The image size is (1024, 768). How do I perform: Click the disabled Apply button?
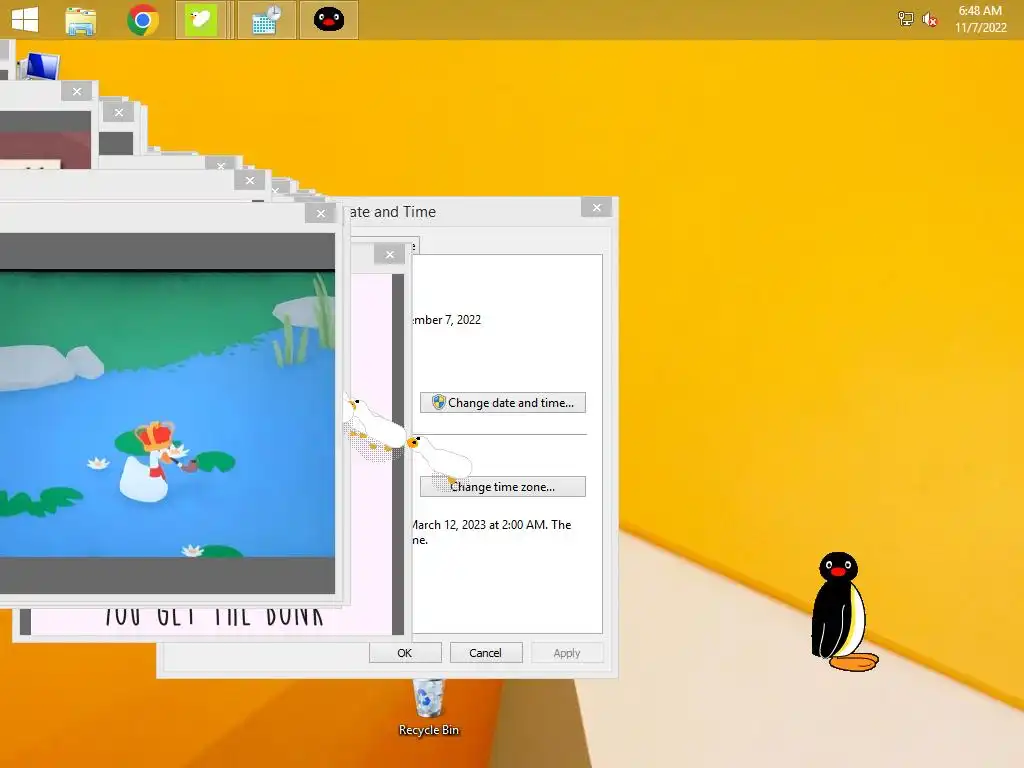point(567,652)
